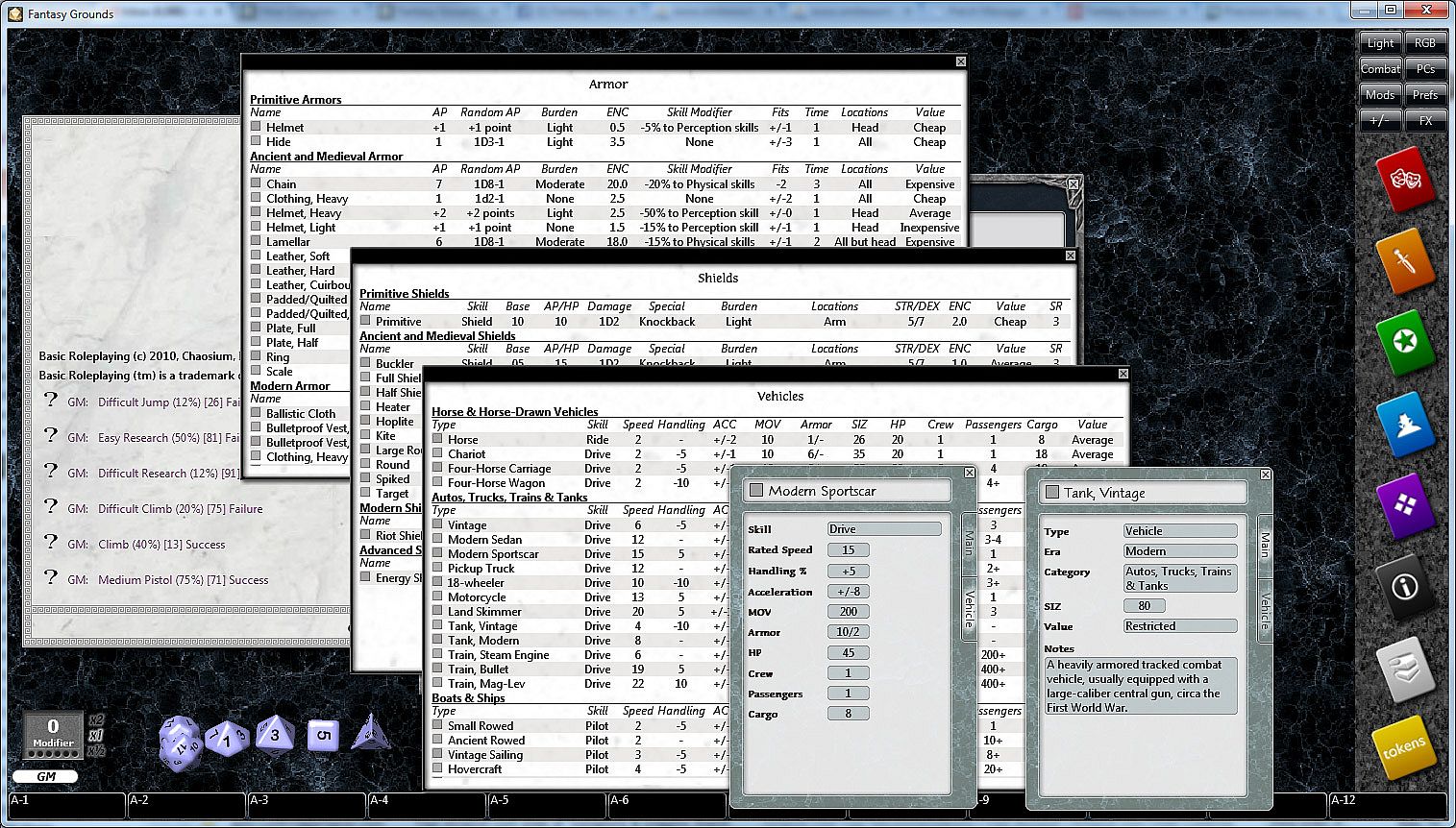Select hotkey slot A-1

click(67, 806)
